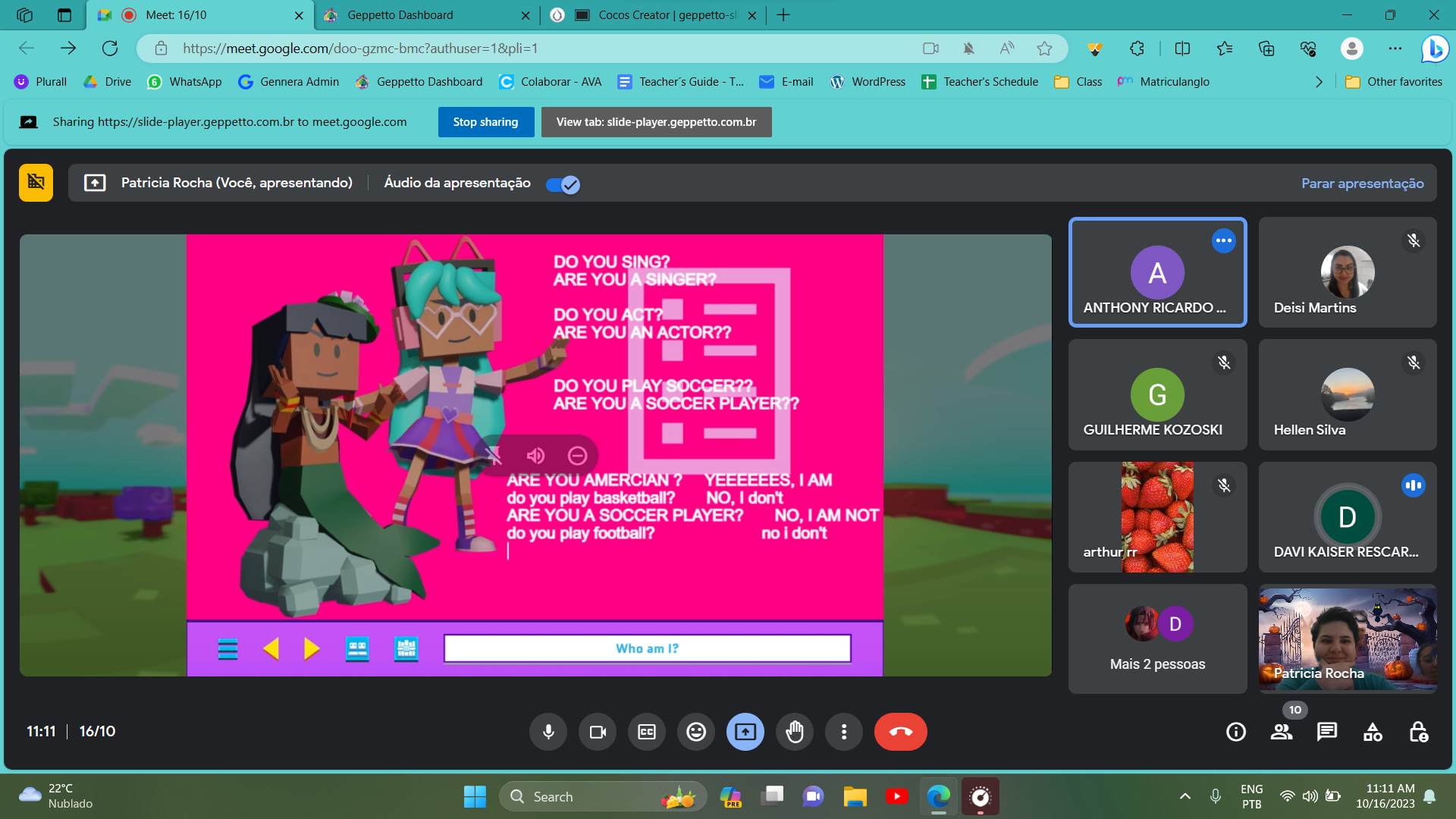Screen dimensions: 1456x819
Task: Toggle closed captions in Meet
Action: [647, 732]
